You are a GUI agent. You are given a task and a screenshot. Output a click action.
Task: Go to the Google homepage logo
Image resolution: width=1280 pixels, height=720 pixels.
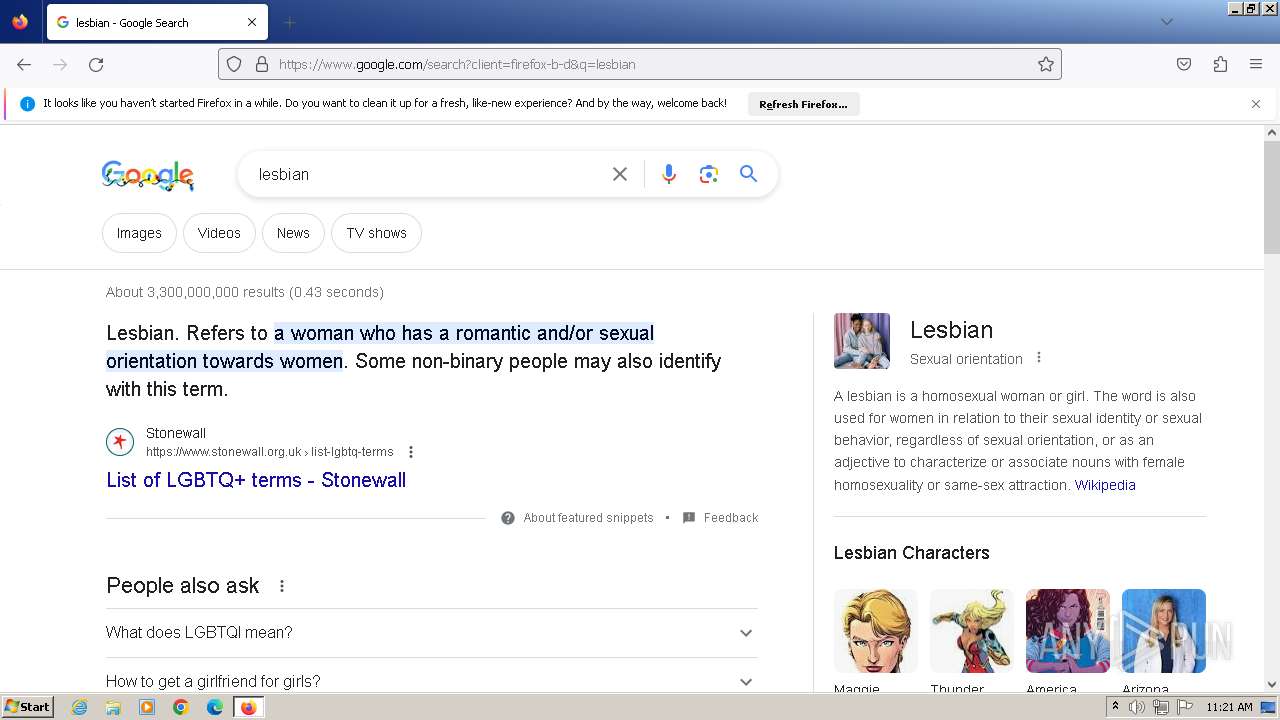(148, 175)
